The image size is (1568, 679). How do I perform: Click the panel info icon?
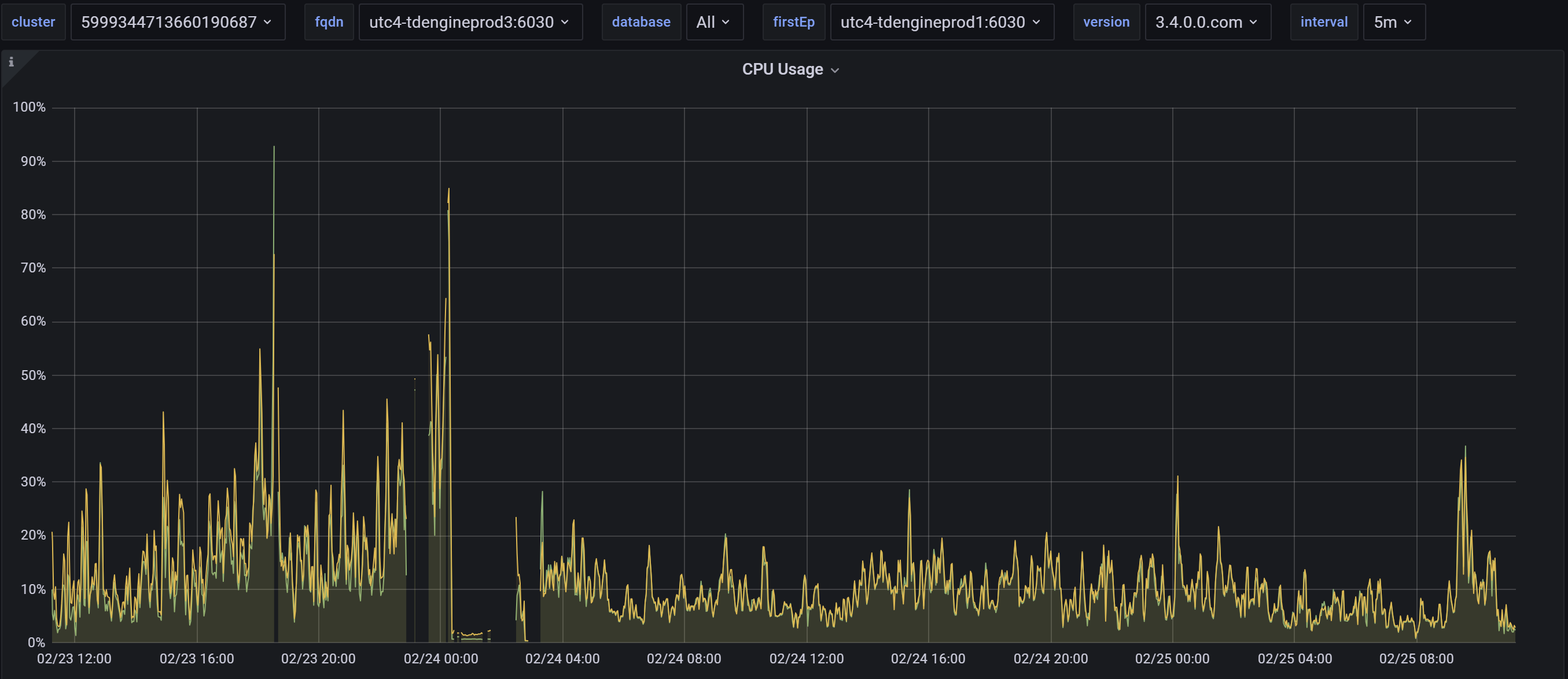[x=11, y=62]
